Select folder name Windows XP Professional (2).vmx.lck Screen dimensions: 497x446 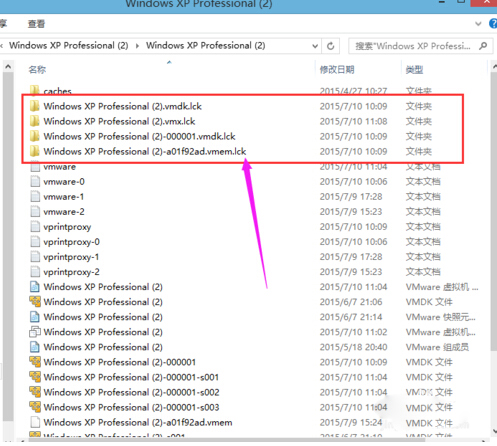tap(119, 121)
